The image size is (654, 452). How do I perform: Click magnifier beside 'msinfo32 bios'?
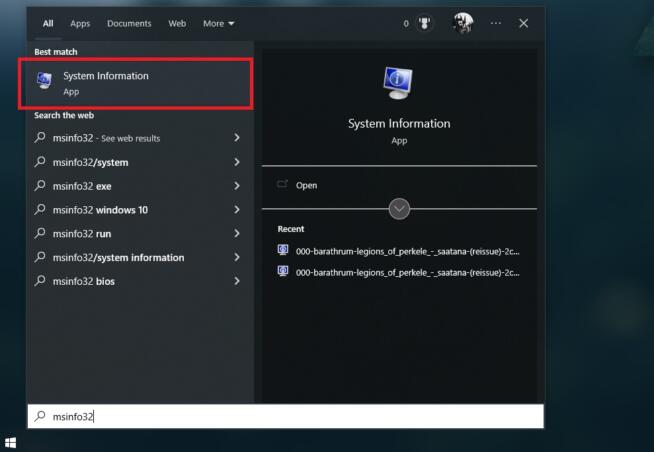point(40,281)
